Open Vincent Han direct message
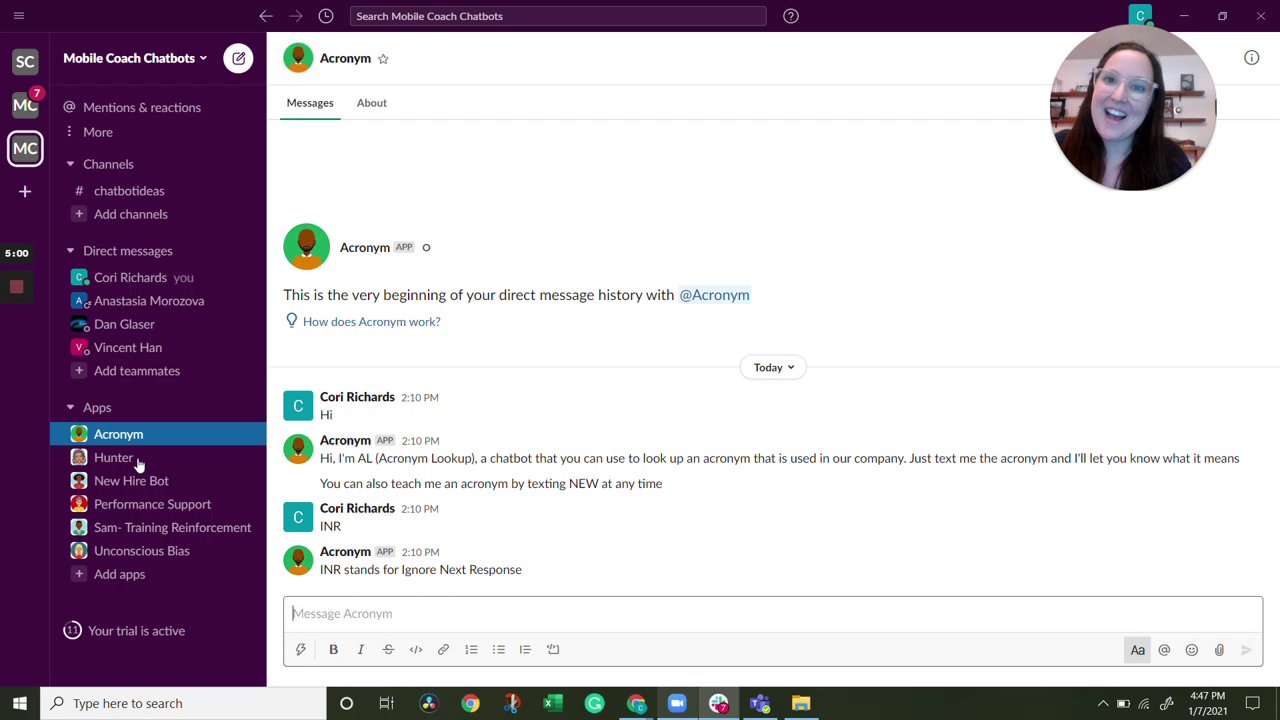Screen dimensions: 1280x720 pos(128,348)
